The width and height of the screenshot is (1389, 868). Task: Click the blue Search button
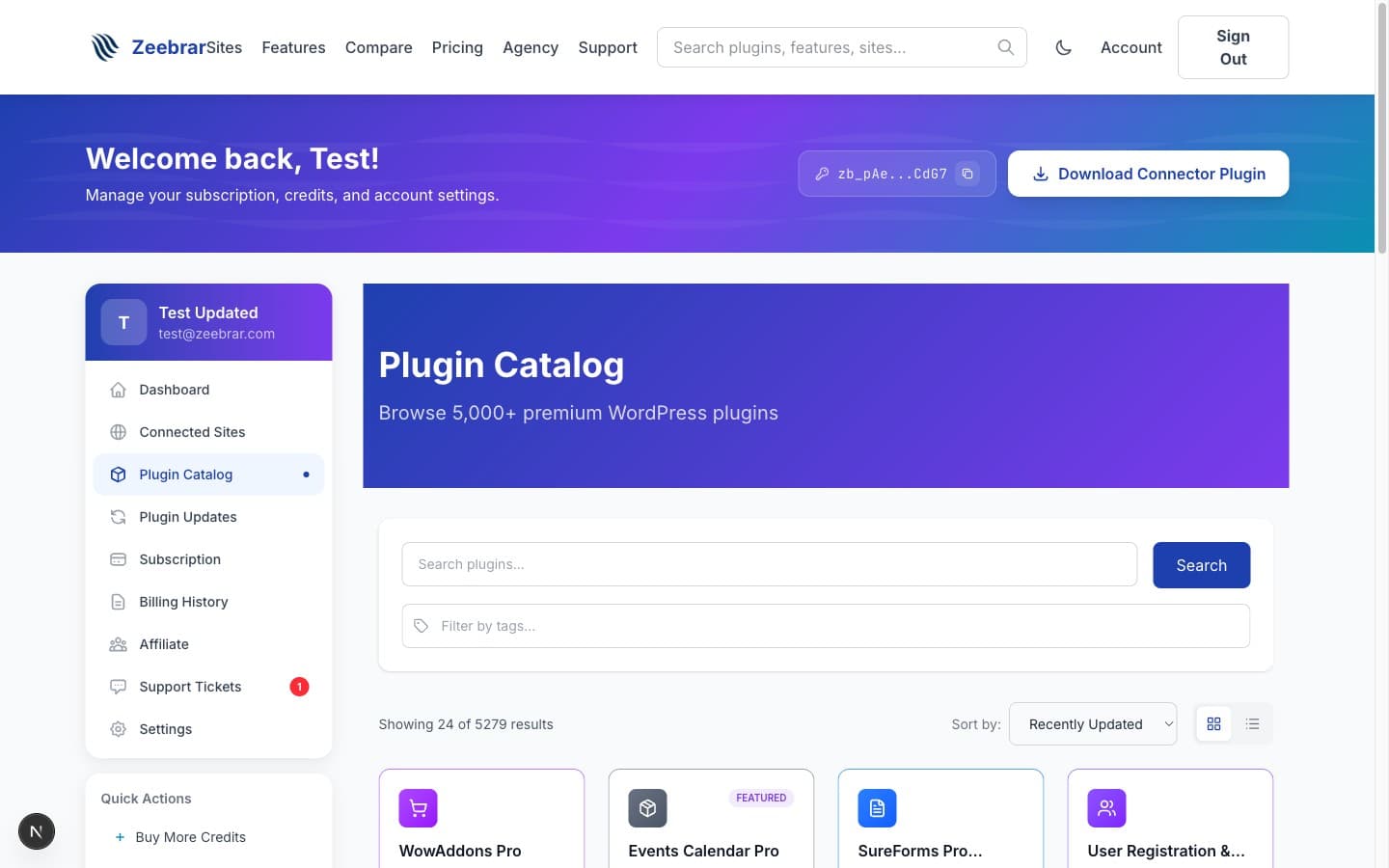click(x=1201, y=565)
